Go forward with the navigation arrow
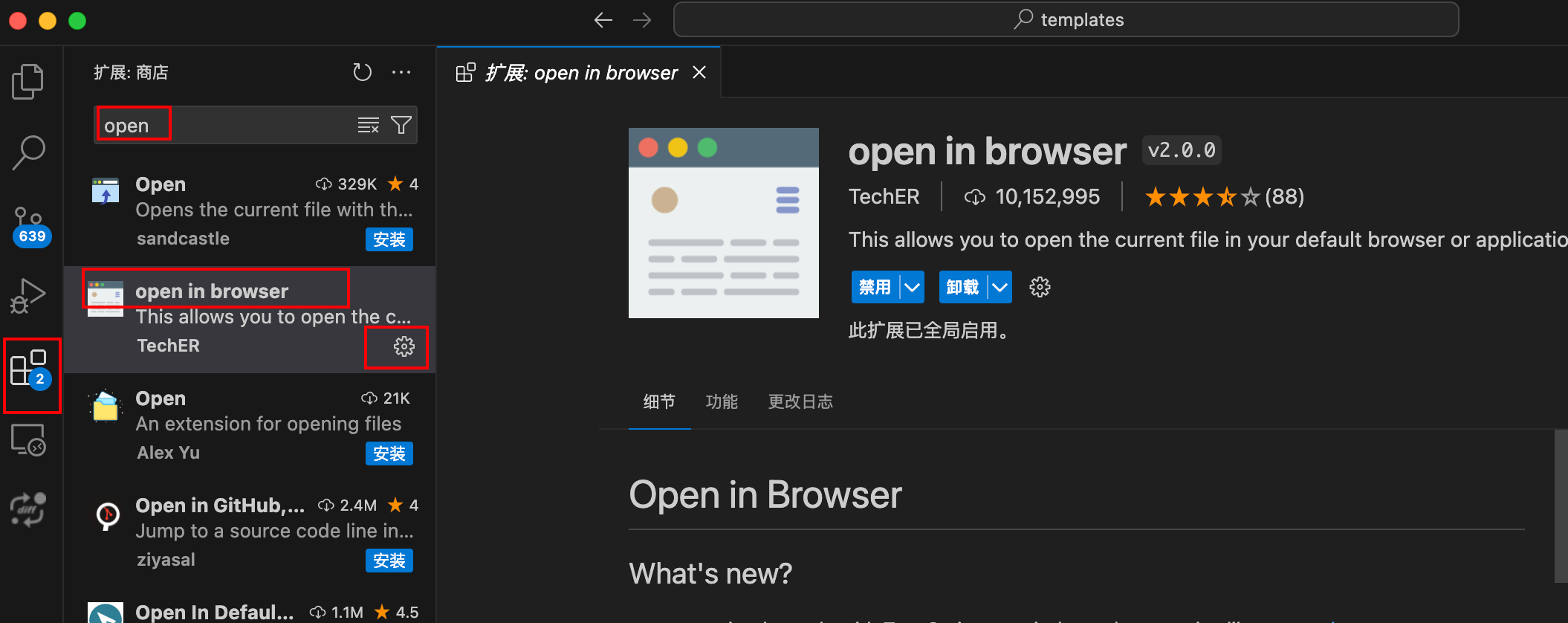 (642, 20)
